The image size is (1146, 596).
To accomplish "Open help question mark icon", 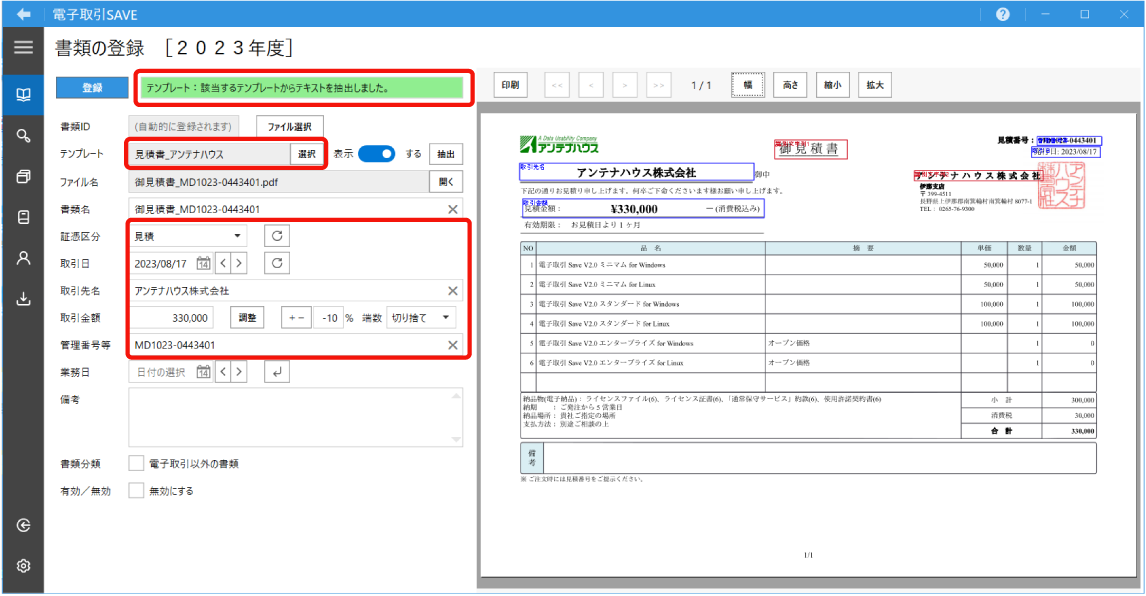I will tap(1002, 14).
